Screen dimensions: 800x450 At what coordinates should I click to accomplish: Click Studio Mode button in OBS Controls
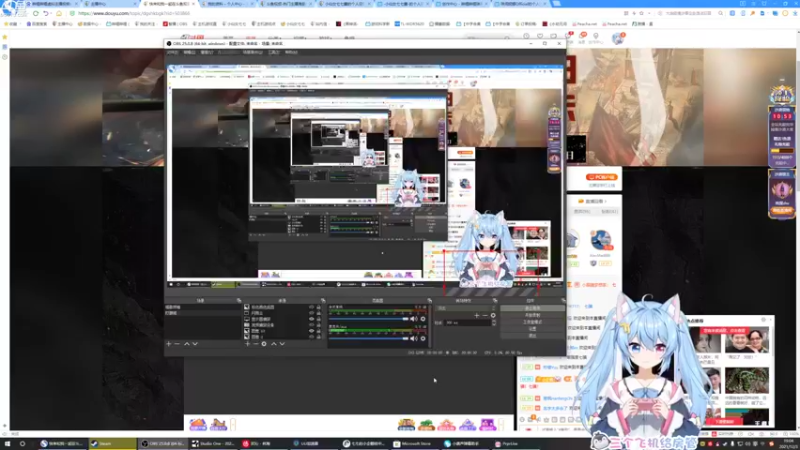coord(532,322)
